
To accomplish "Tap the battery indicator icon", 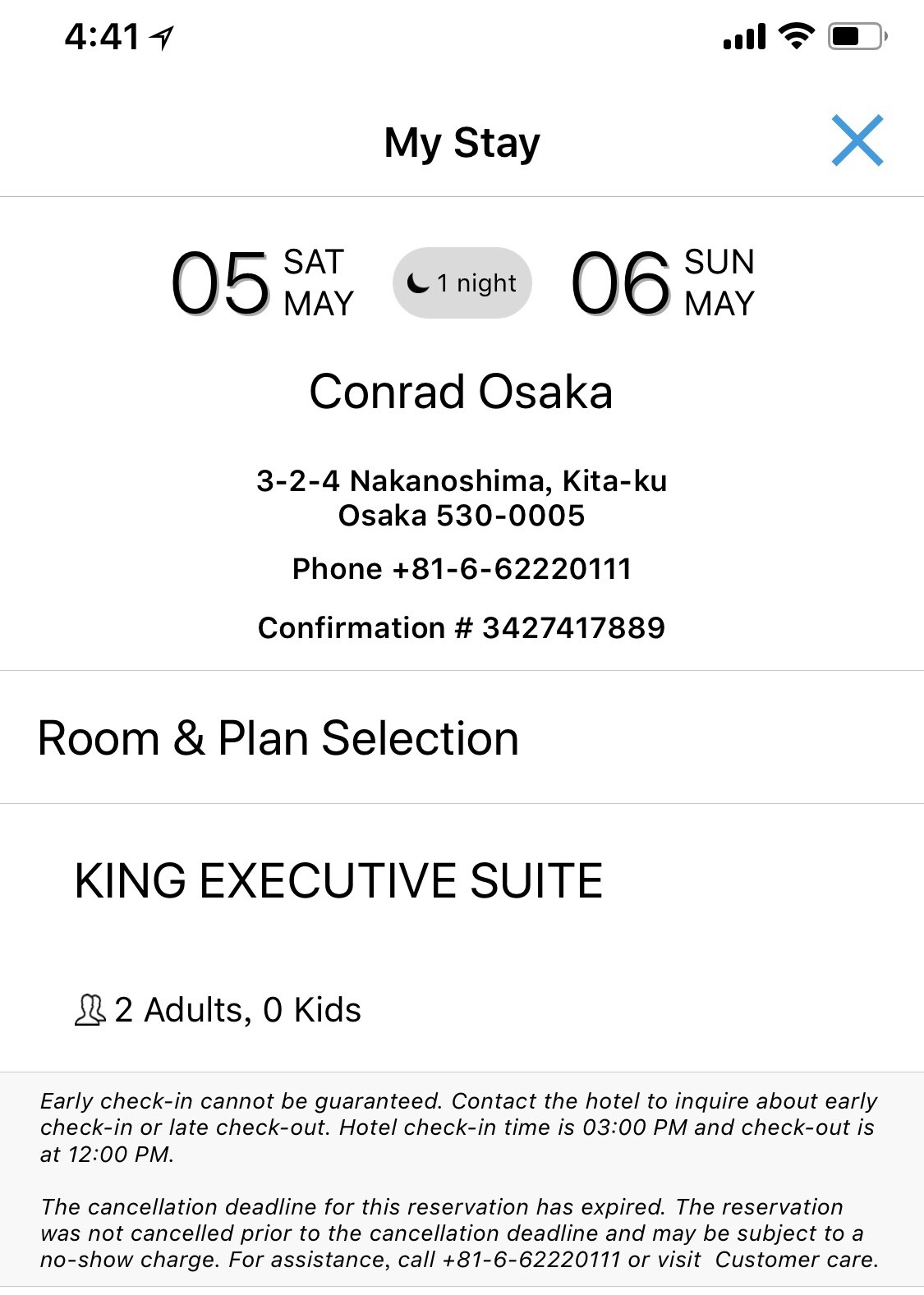I will point(857,36).
